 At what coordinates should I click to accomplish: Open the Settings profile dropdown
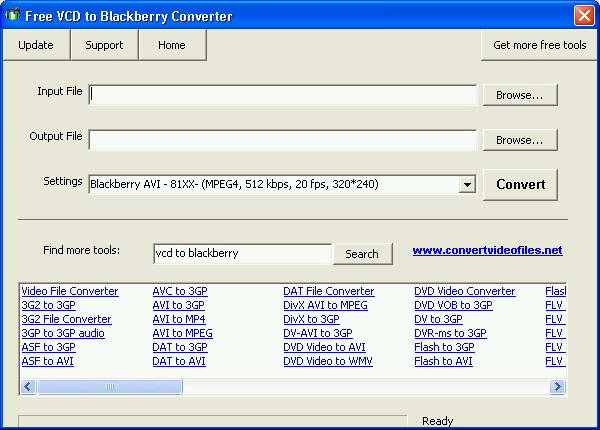282,184
